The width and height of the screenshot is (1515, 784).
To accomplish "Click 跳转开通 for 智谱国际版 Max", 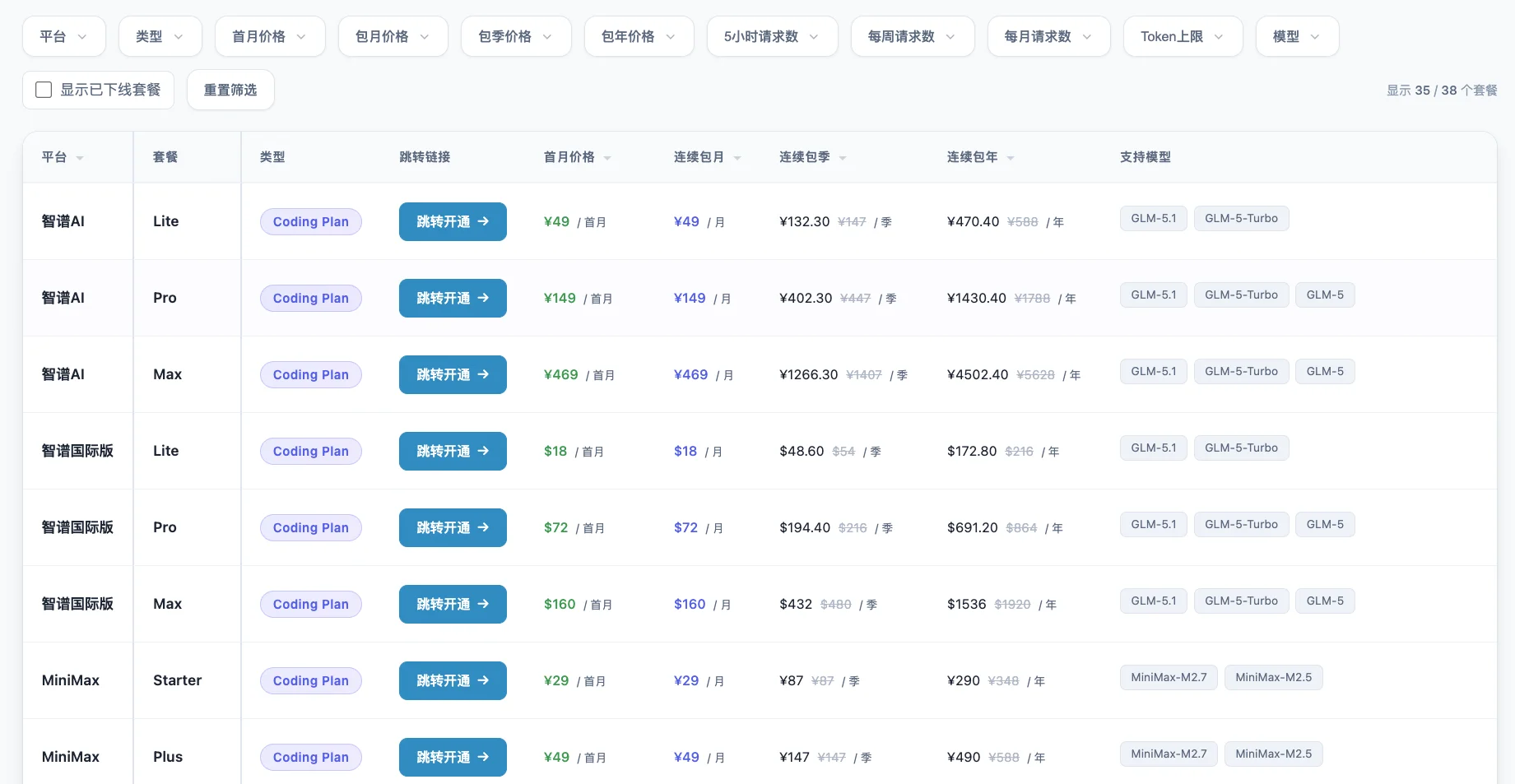I will (x=453, y=604).
